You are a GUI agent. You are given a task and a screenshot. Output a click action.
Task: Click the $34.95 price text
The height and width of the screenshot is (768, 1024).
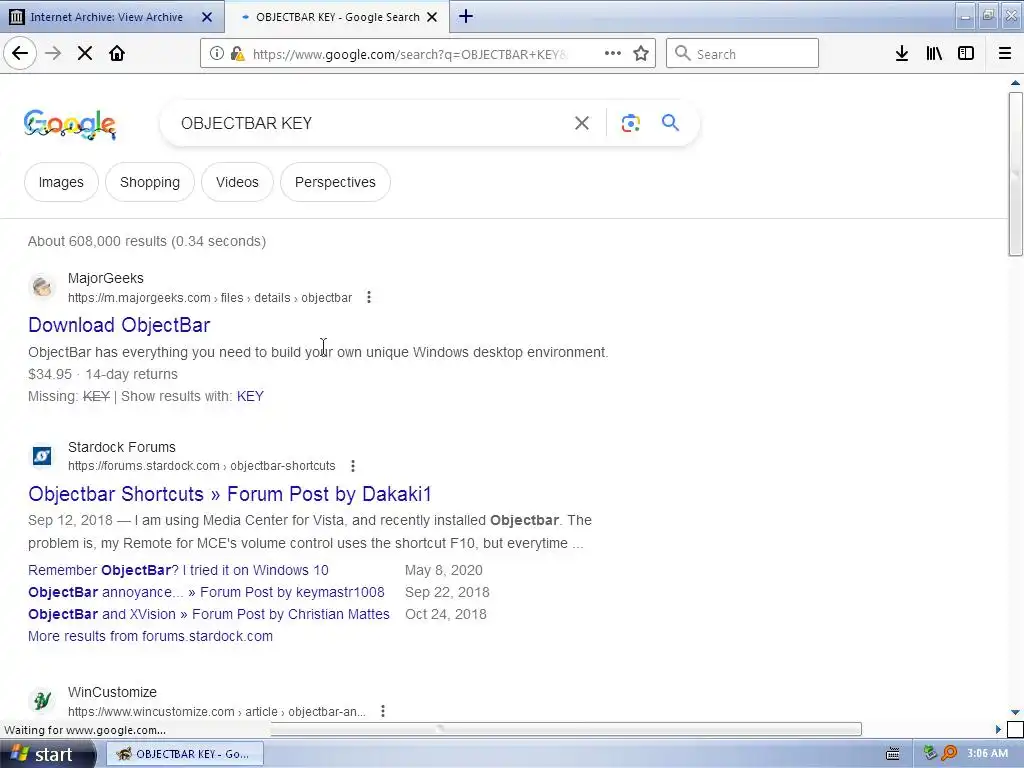(x=50, y=374)
